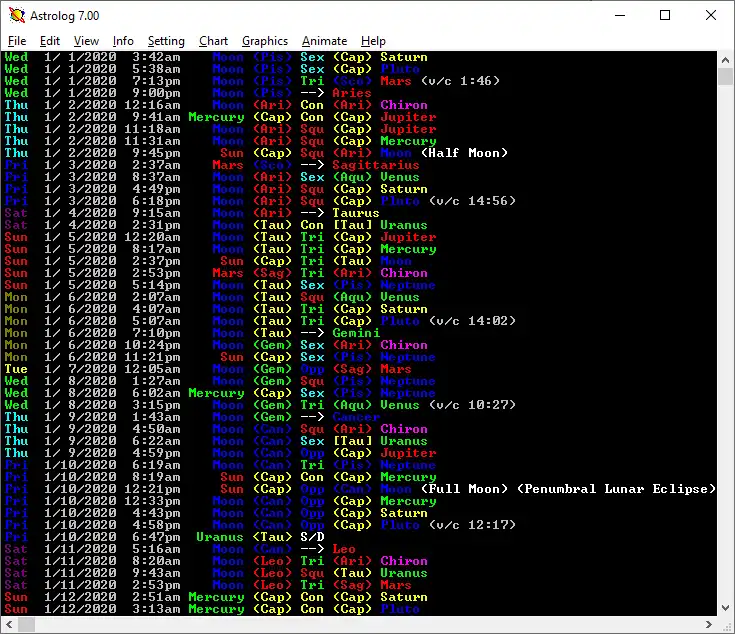
Task: Click 'Uranus' in the S/D row
Action: tap(220, 537)
